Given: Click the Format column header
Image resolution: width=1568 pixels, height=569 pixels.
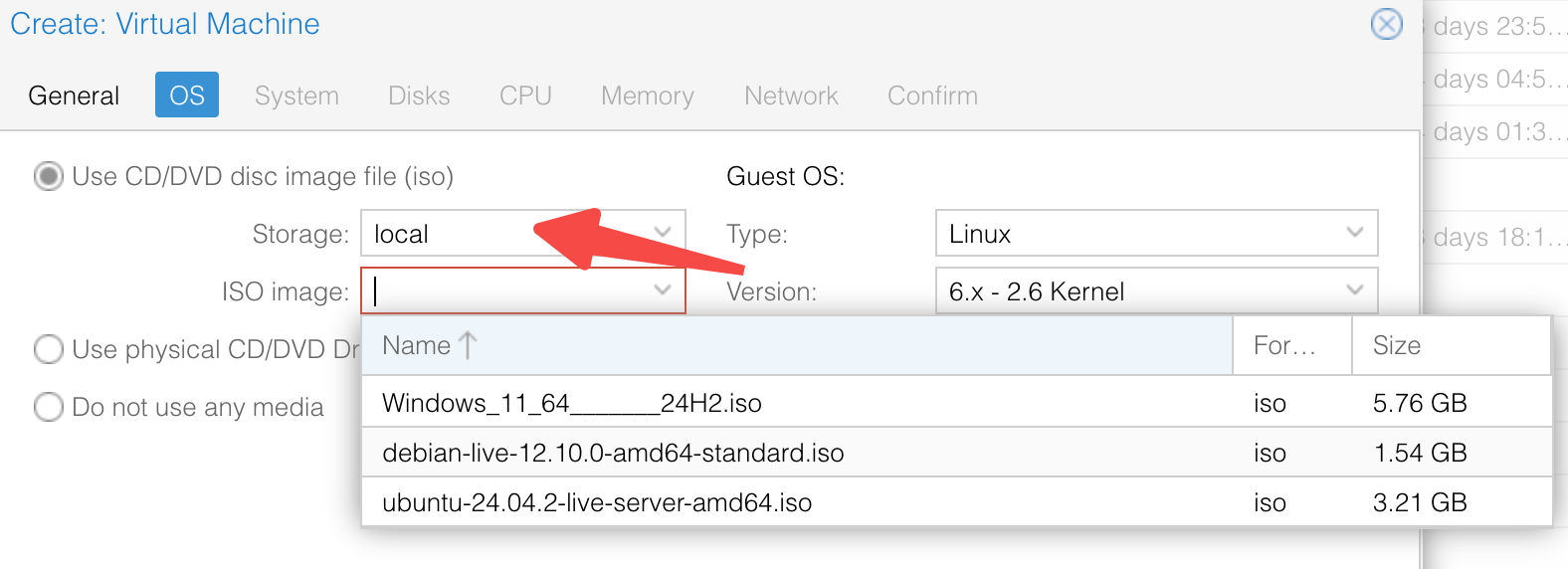Looking at the screenshot, I should click(1285, 345).
